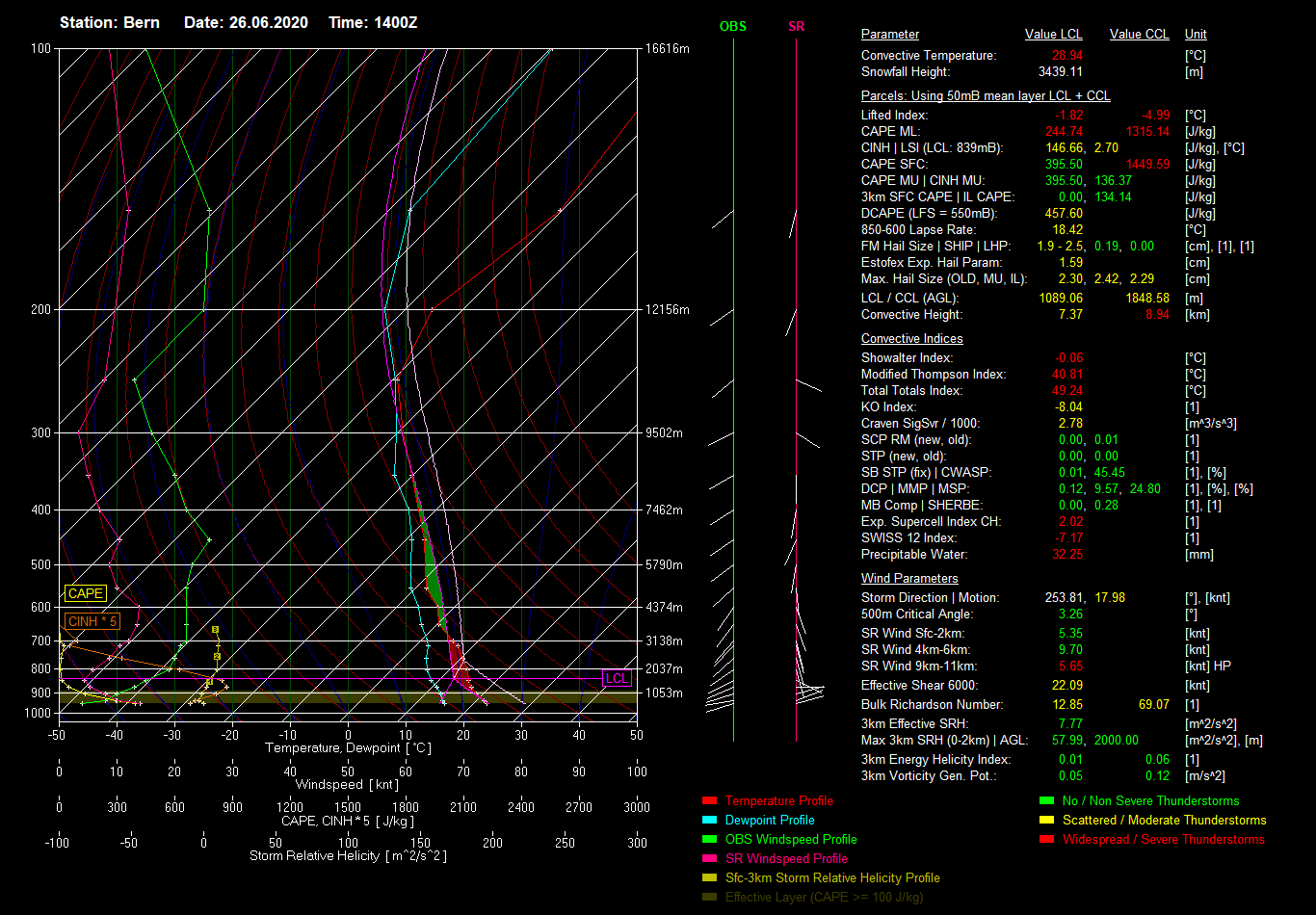Viewport: 1316px width, 915px height.
Task: Click the magenta LCL marker label
Action: click(617, 678)
